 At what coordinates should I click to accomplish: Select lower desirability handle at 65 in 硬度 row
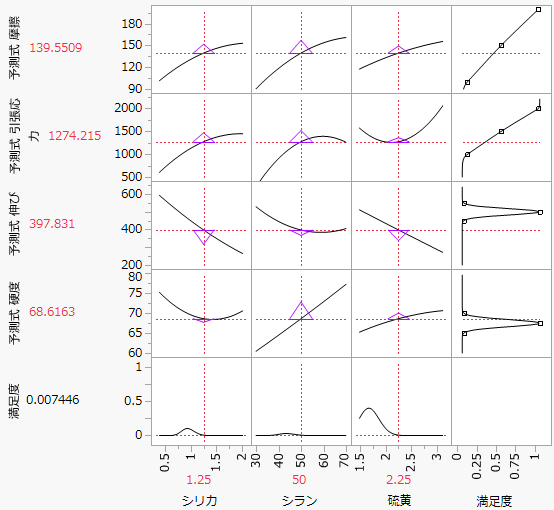pyautogui.click(x=465, y=333)
